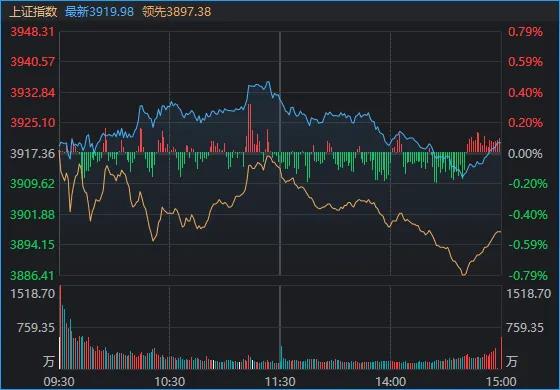The image size is (560, 390).
Task: Click the tallest red momentum bar before 11:30
Action: [250, 128]
